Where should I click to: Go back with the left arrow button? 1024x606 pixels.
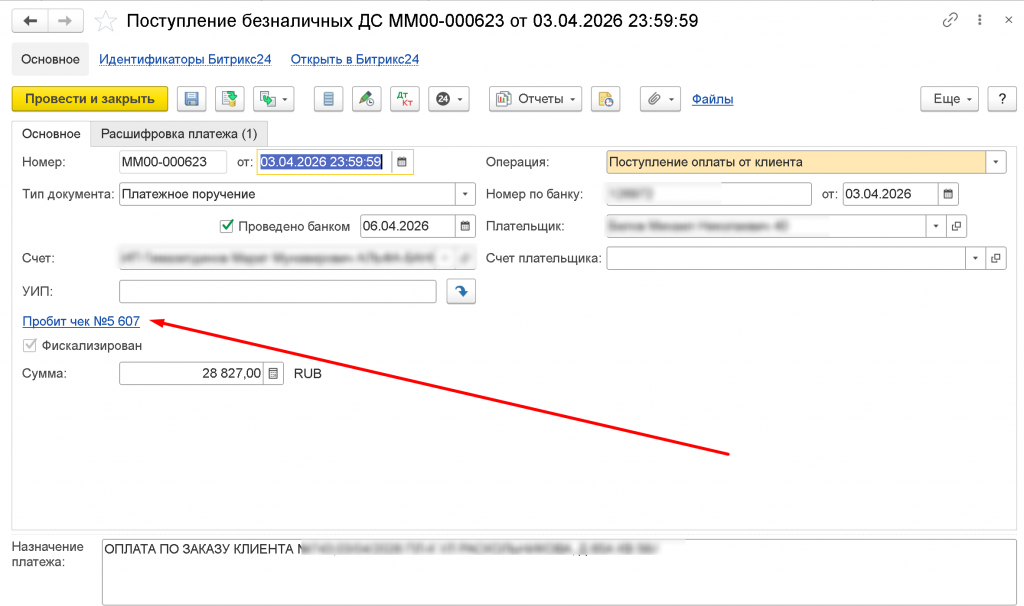[30, 21]
